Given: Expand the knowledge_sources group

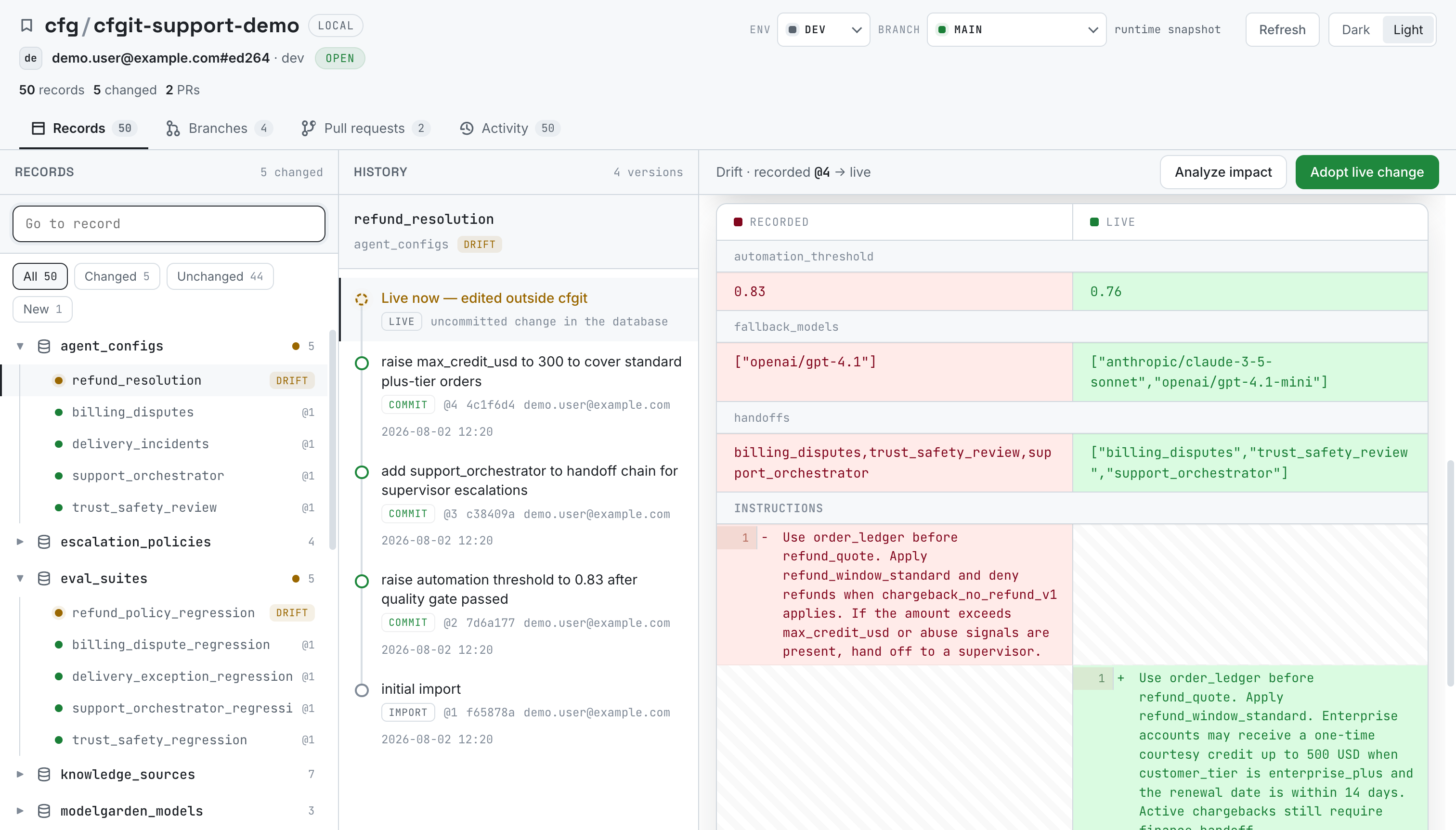Looking at the screenshot, I should [20, 774].
